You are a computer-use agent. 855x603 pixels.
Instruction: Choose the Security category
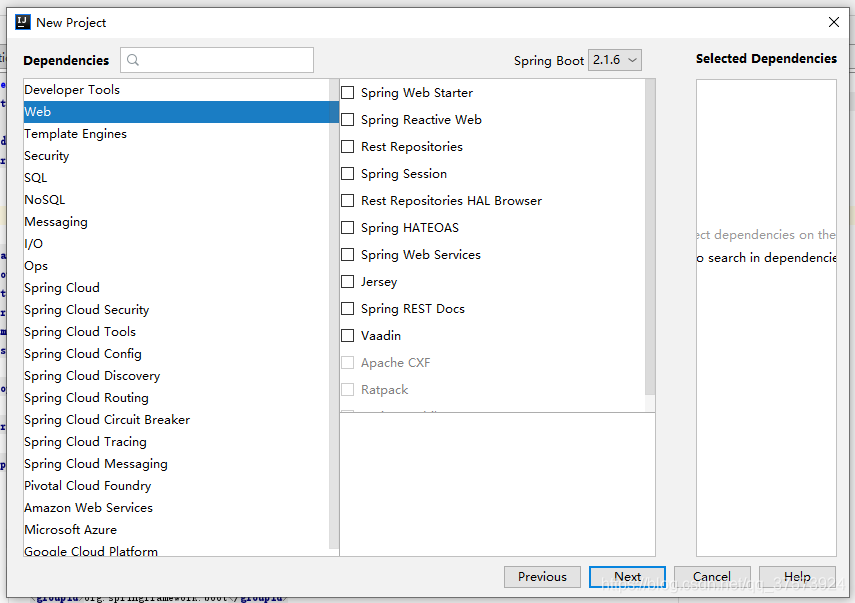click(x=177, y=156)
